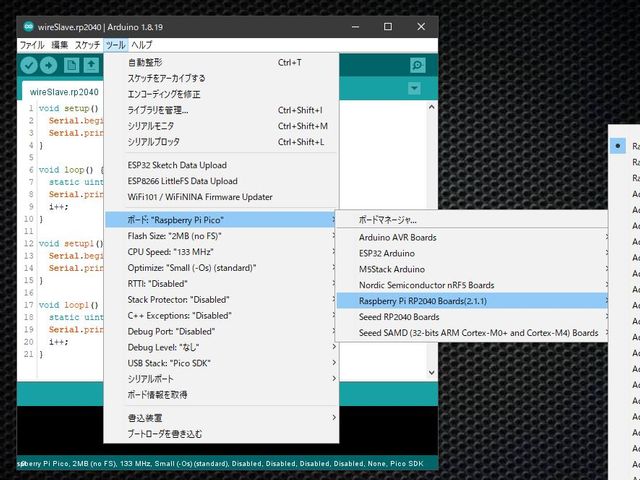Expand Stack Protector: "Disabled" submenu
640x480 pixels.
pyautogui.click(x=221, y=300)
